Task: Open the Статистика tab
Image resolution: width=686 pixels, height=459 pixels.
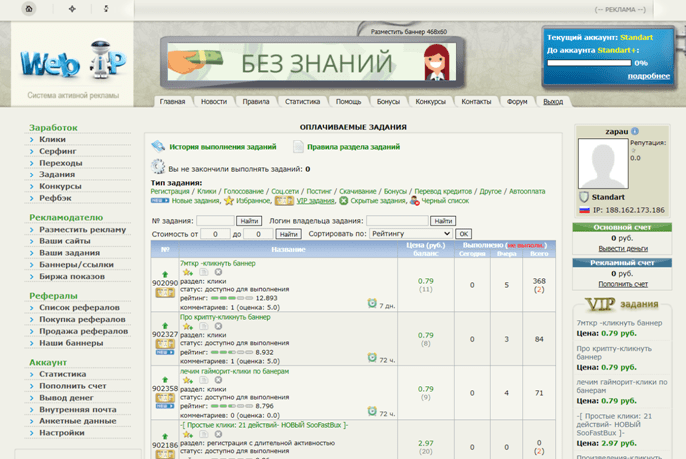Action: tap(302, 102)
